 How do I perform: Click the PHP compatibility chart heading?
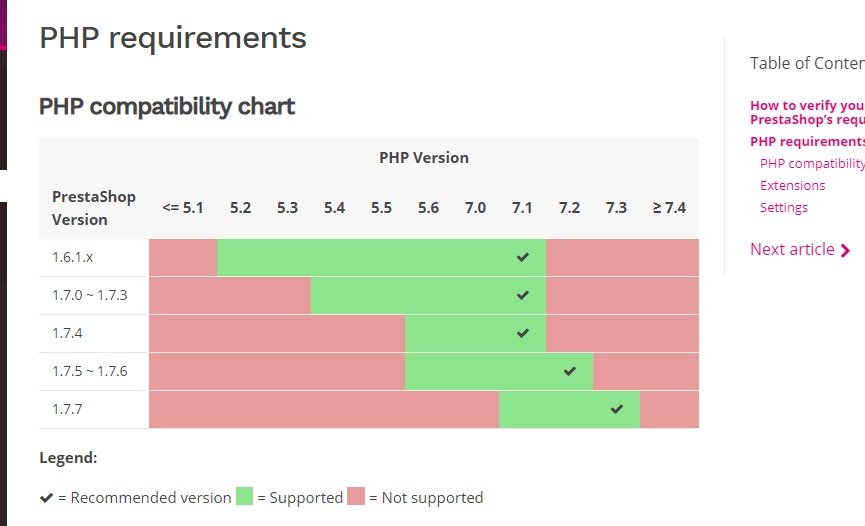coord(167,106)
